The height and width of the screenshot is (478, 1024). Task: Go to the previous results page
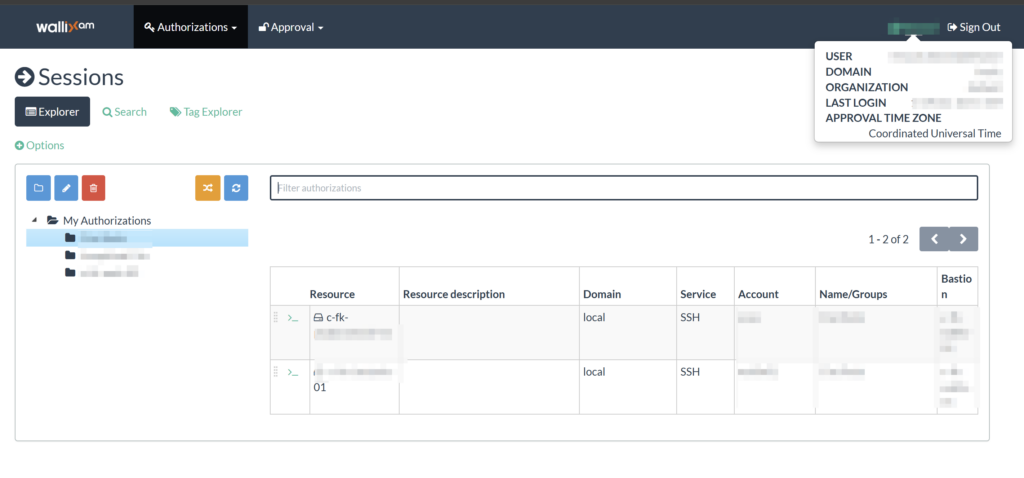(934, 239)
